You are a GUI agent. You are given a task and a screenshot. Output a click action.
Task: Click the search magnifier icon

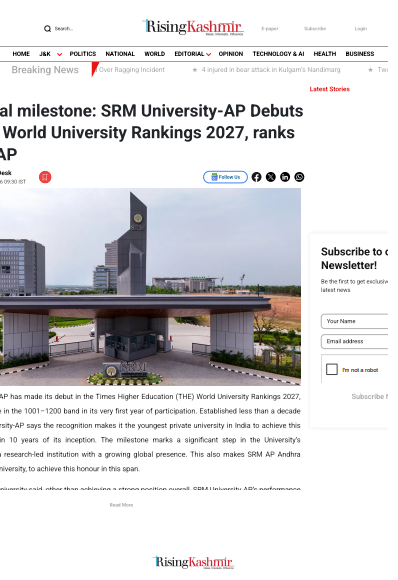(47, 28)
